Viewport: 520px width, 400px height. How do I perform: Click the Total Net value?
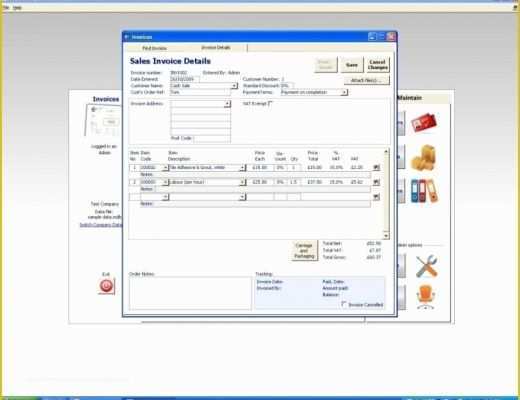click(x=373, y=244)
